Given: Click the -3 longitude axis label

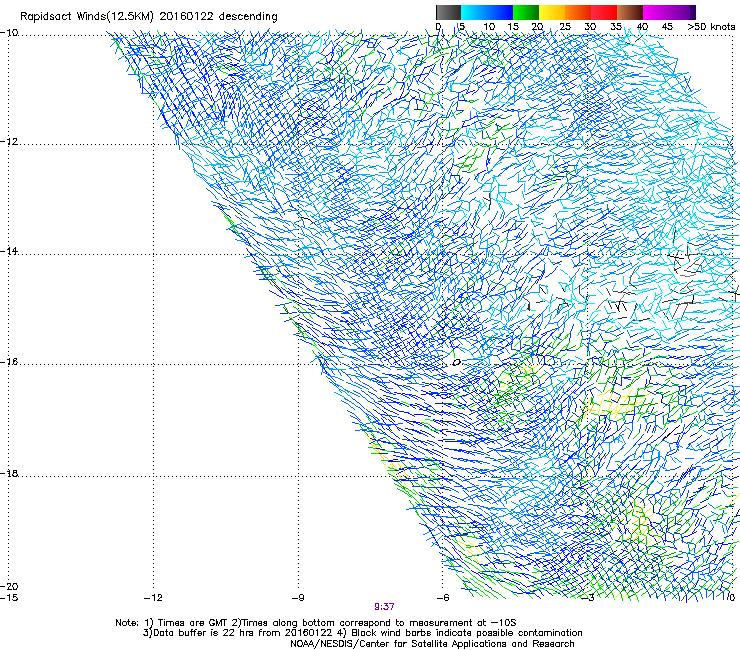Looking at the screenshot, I should pyautogui.click(x=588, y=598).
